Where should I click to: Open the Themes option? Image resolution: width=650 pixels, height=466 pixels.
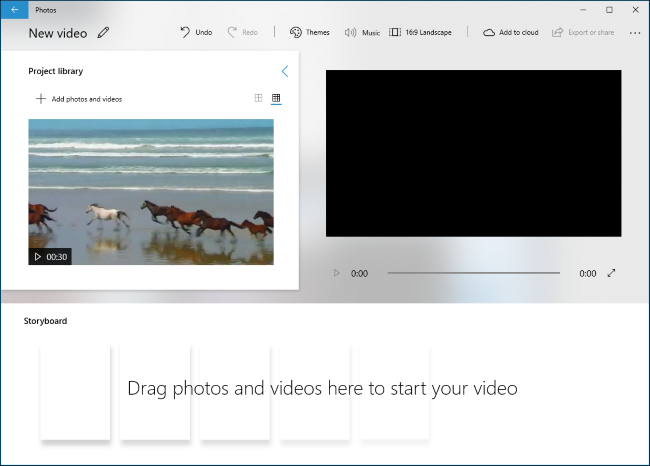[x=310, y=32]
